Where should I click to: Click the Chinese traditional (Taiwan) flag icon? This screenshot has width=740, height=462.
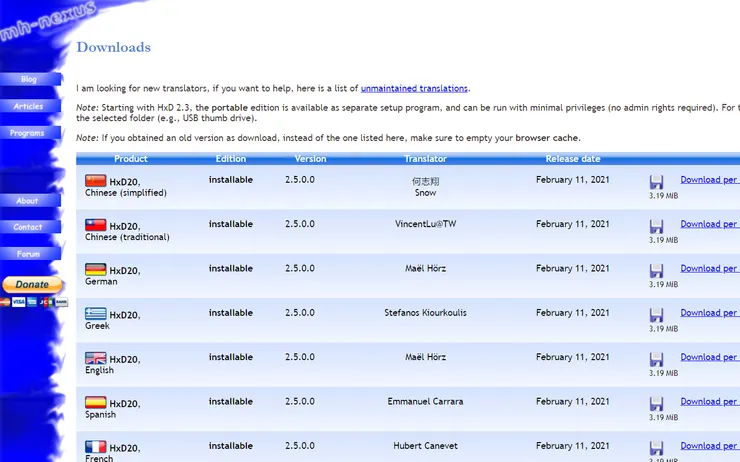(95, 225)
